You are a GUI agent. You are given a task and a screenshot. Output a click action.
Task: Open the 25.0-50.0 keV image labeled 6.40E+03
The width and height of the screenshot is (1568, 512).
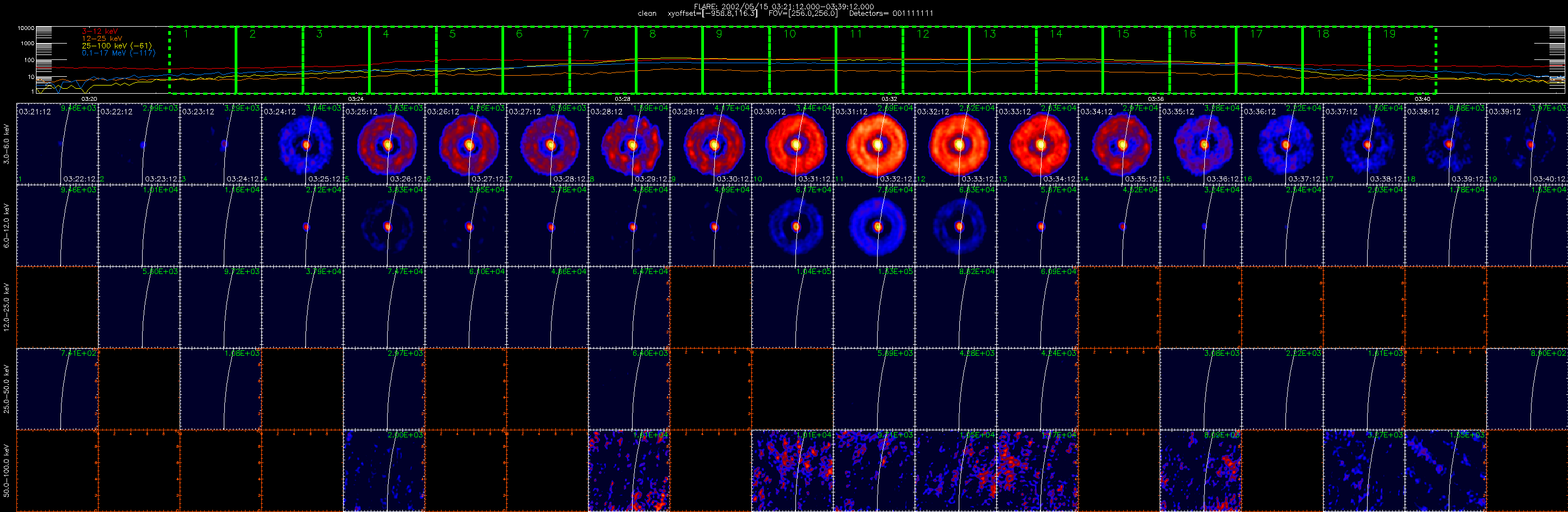629,389
